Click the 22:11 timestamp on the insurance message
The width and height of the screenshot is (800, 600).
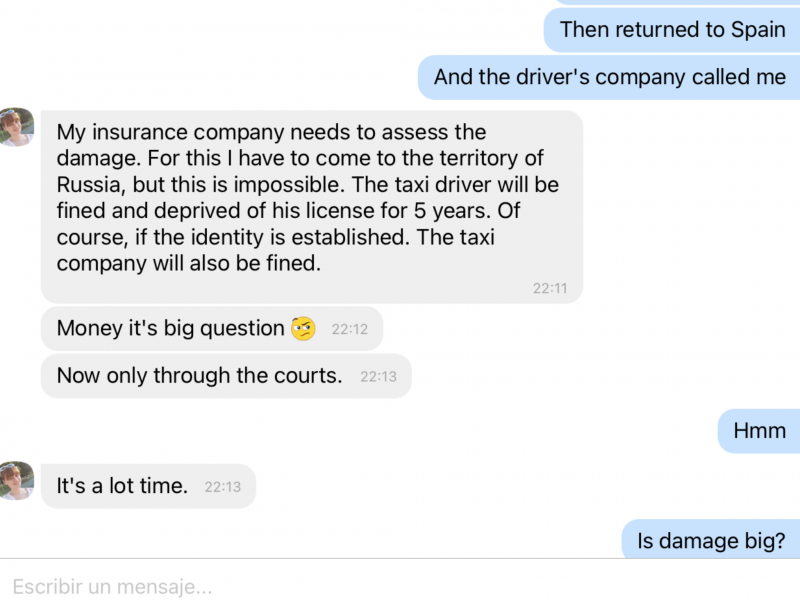[x=549, y=288]
